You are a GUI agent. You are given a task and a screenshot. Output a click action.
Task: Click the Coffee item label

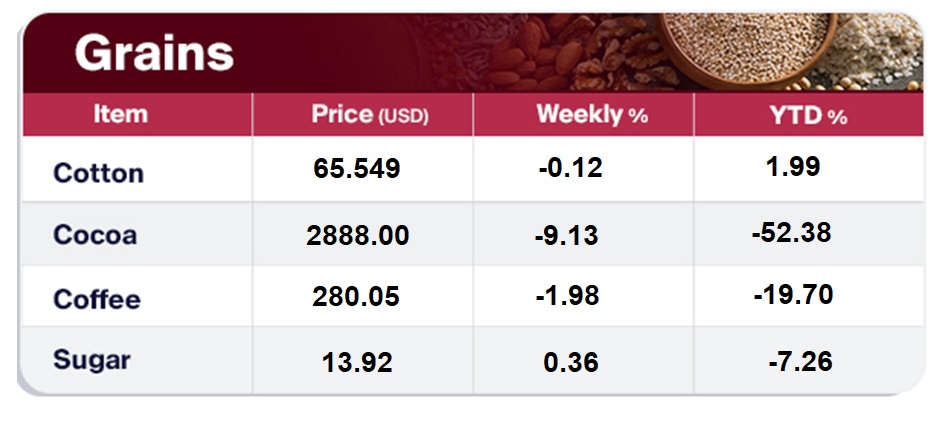96,299
